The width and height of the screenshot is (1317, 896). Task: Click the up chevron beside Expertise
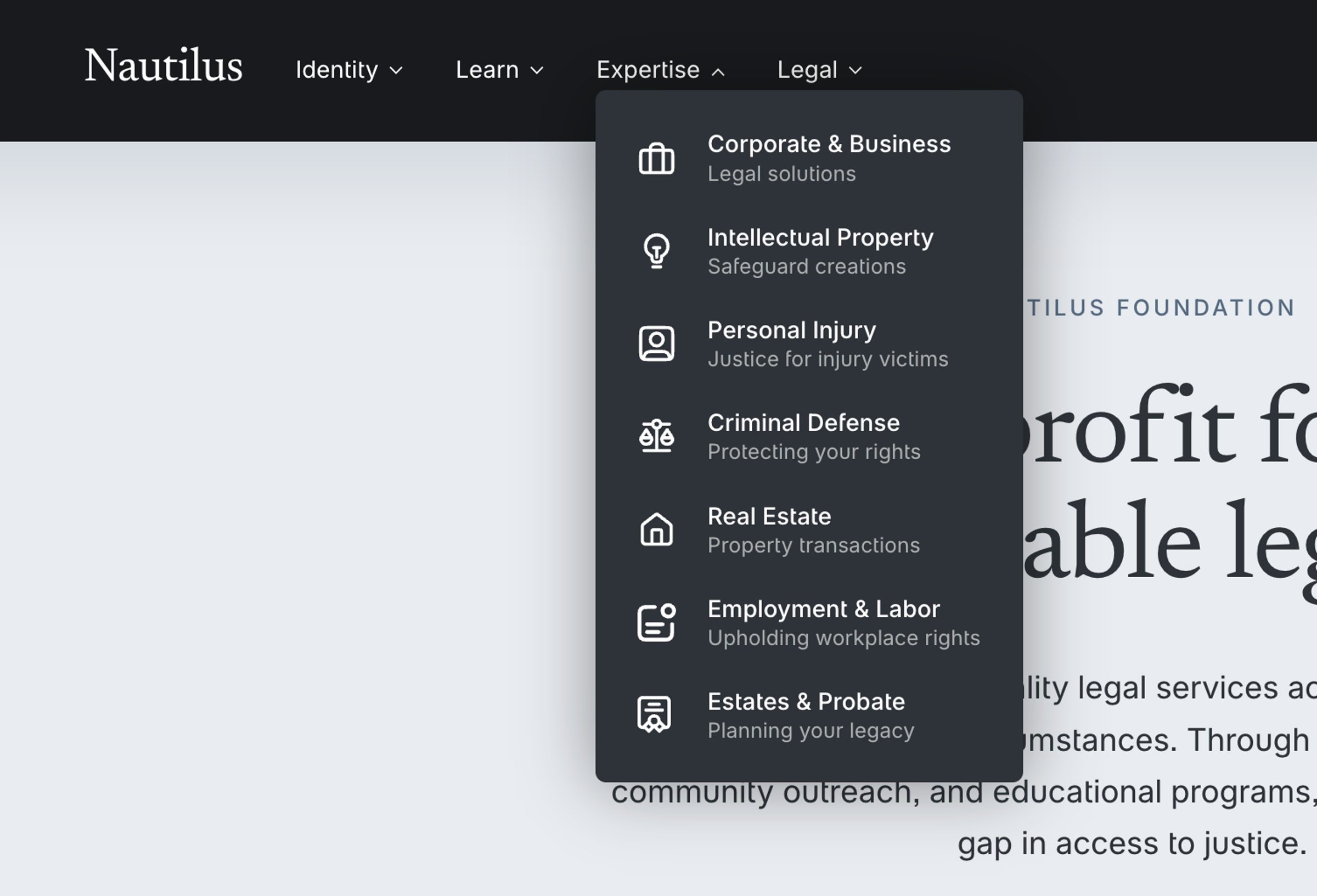click(718, 71)
